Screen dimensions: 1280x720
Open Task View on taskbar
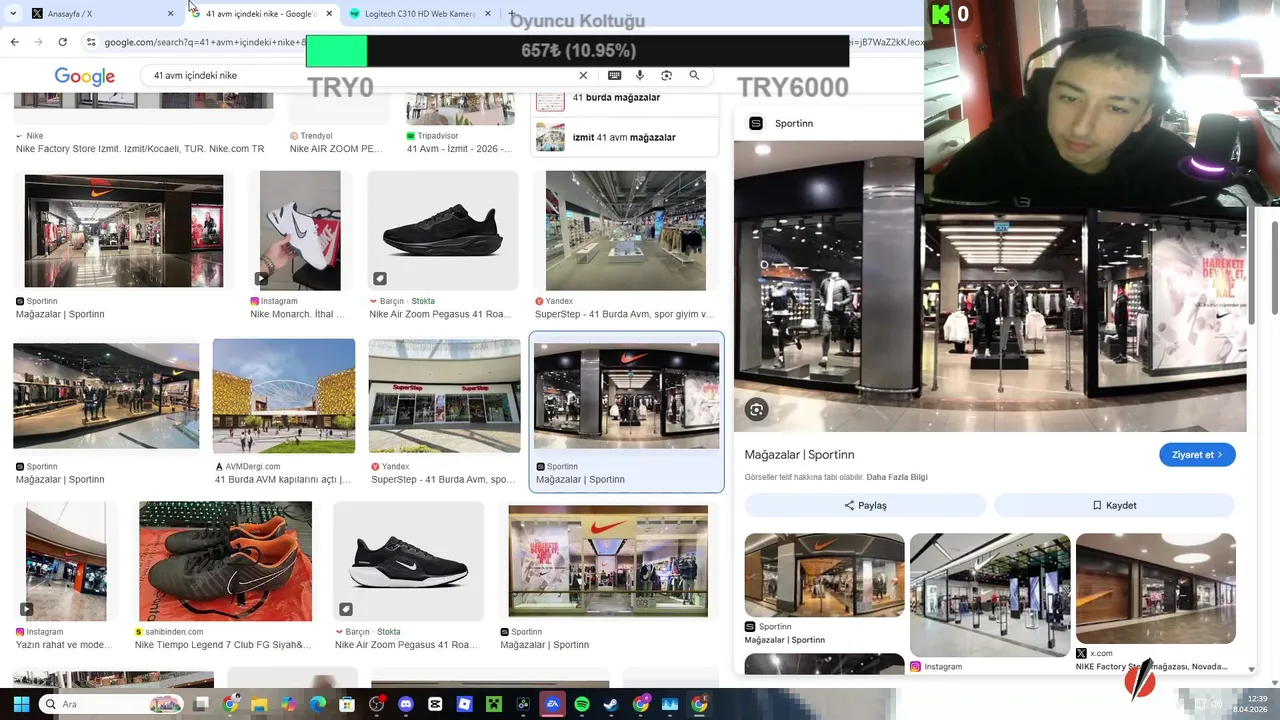(201, 704)
